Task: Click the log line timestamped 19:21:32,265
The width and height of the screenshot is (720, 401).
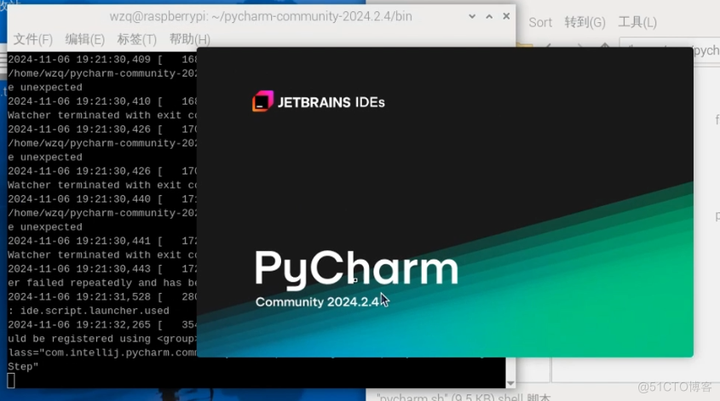Action: tap(102, 325)
